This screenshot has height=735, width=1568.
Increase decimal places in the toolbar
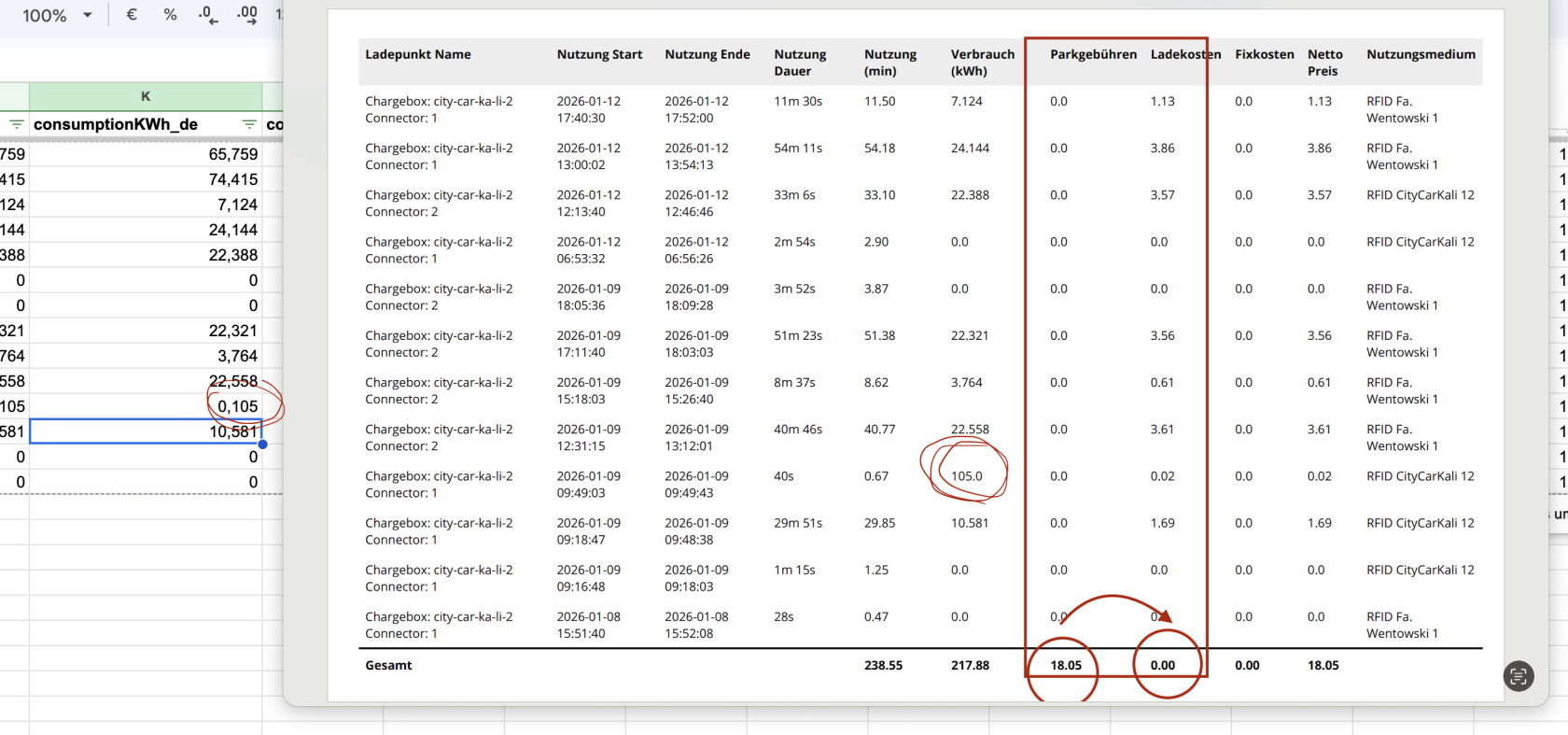[246, 15]
